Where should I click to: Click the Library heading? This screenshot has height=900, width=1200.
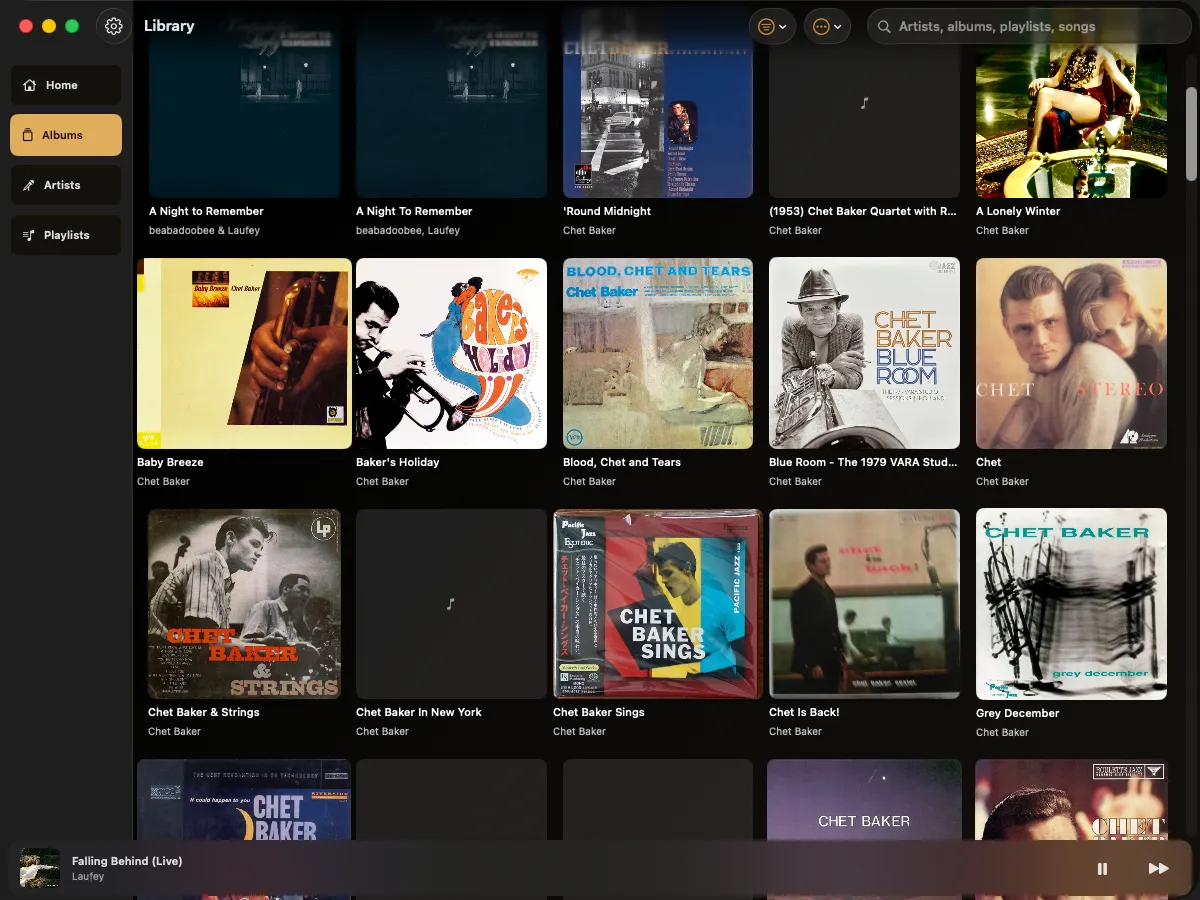click(x=169, y=26)
